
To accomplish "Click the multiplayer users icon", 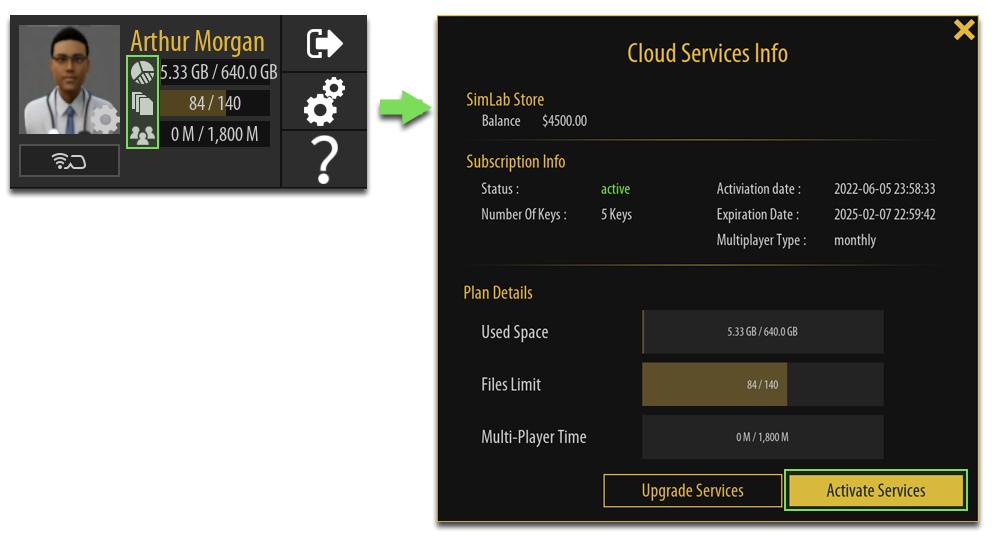I will pyautogui.click(x=142, y=135).
